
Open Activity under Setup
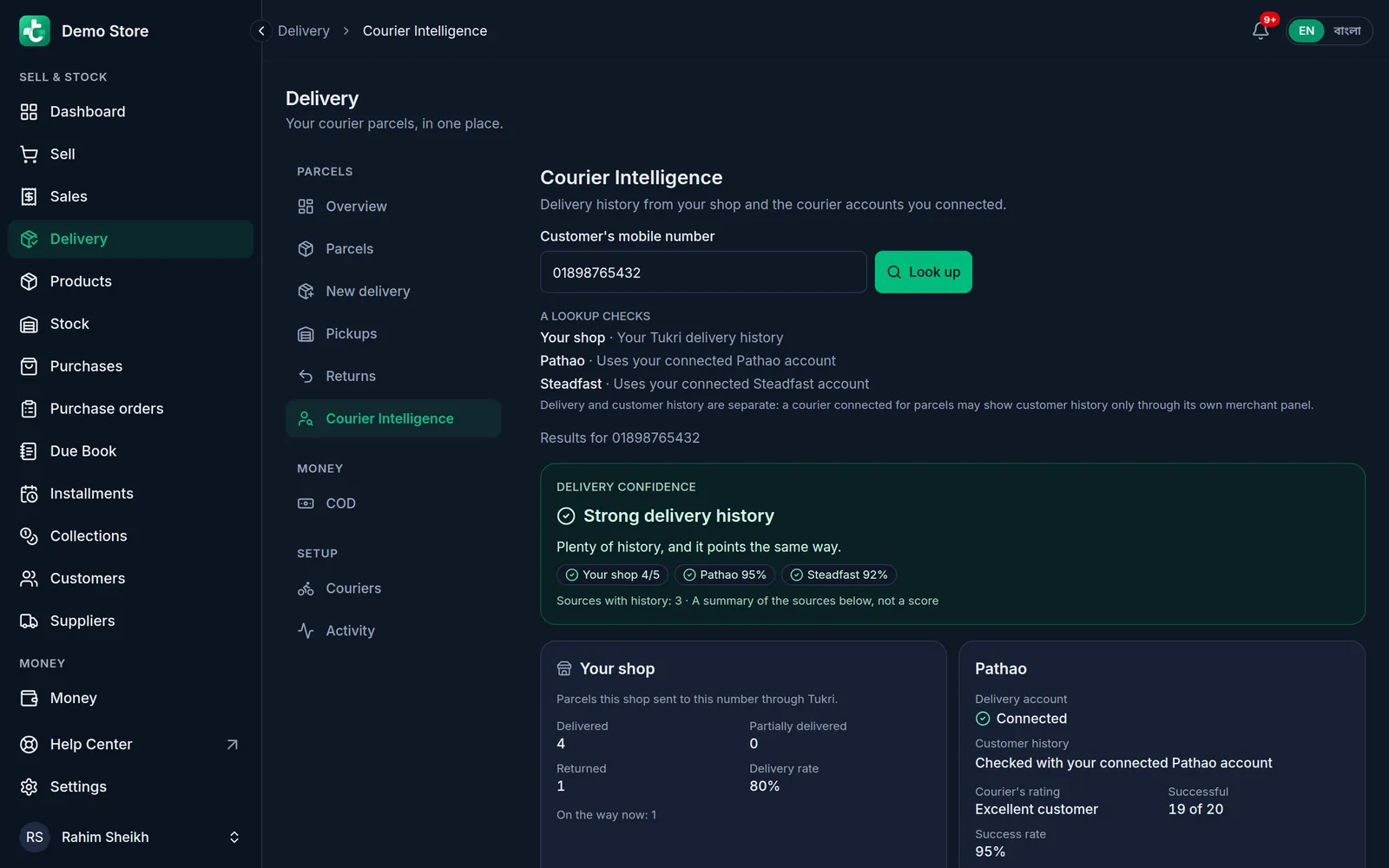click(393, 631)
